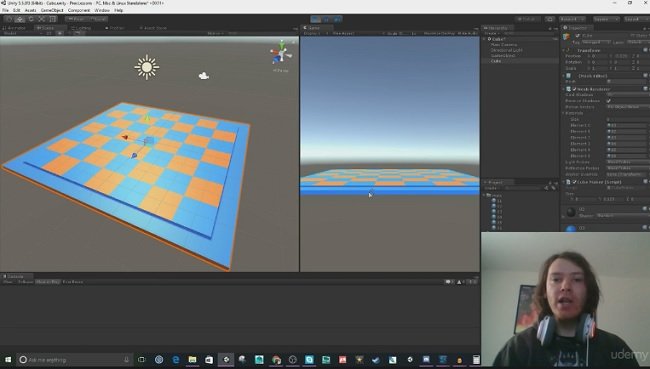
Task: Toggle the Mesh Renderer component checkbox
Action: point(575,89)
